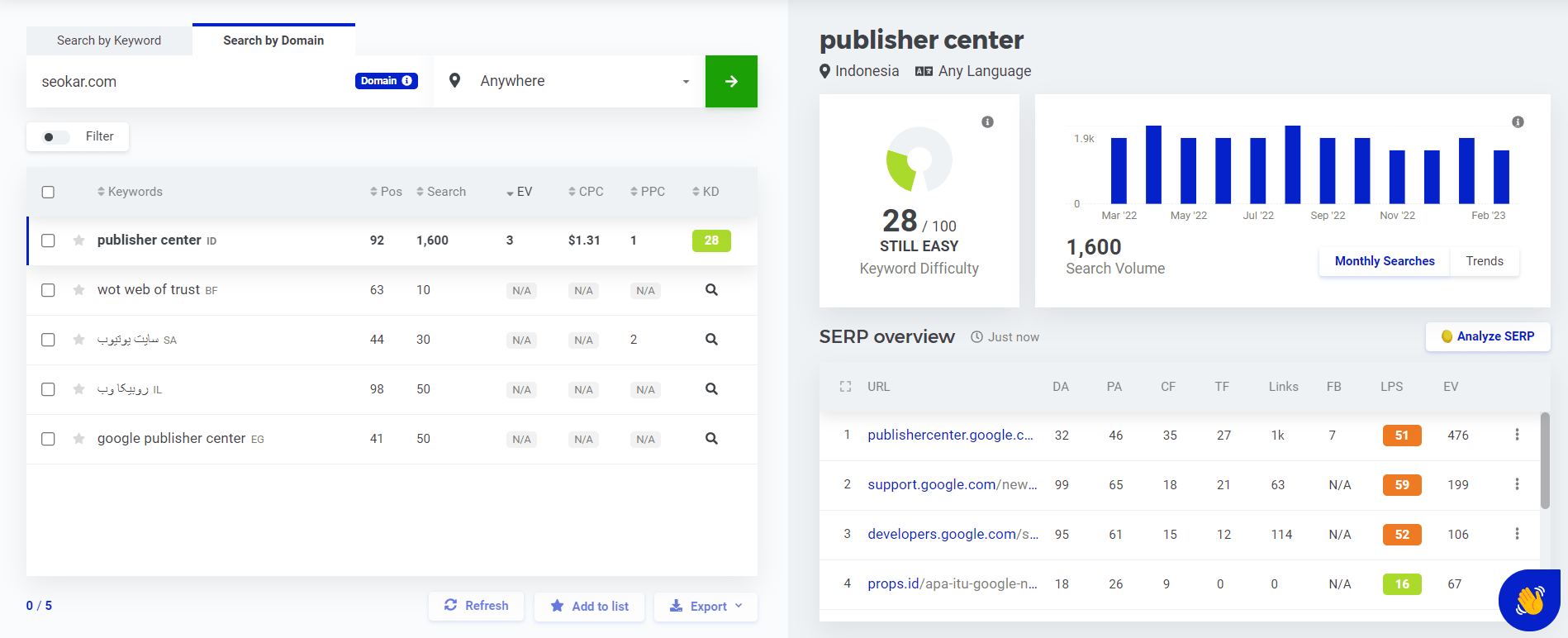This screenshot has width=1568, height=638.
Task: Star the publisher center keyword
Action: coord(78,240)
